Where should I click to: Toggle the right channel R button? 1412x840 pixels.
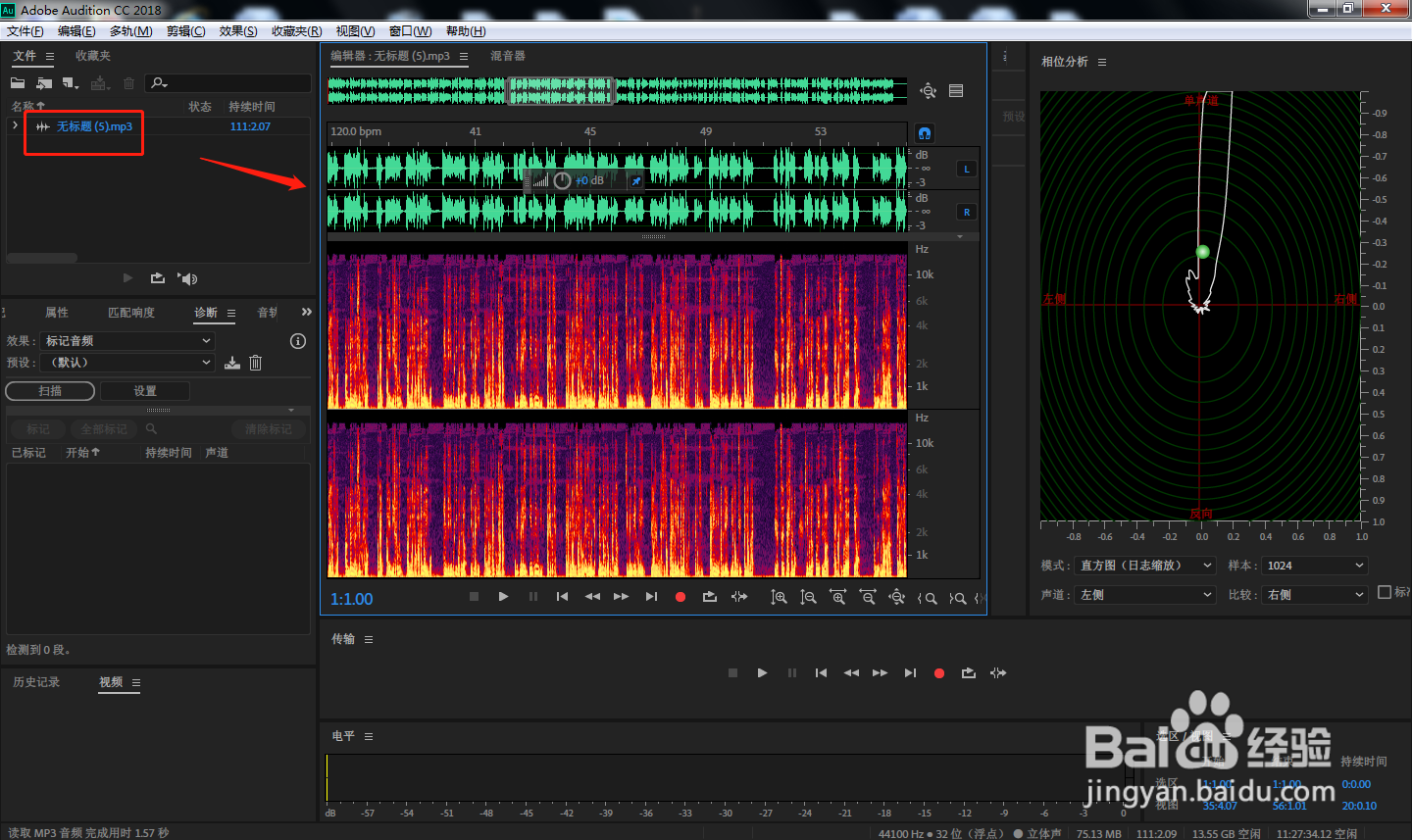(967, 212)
